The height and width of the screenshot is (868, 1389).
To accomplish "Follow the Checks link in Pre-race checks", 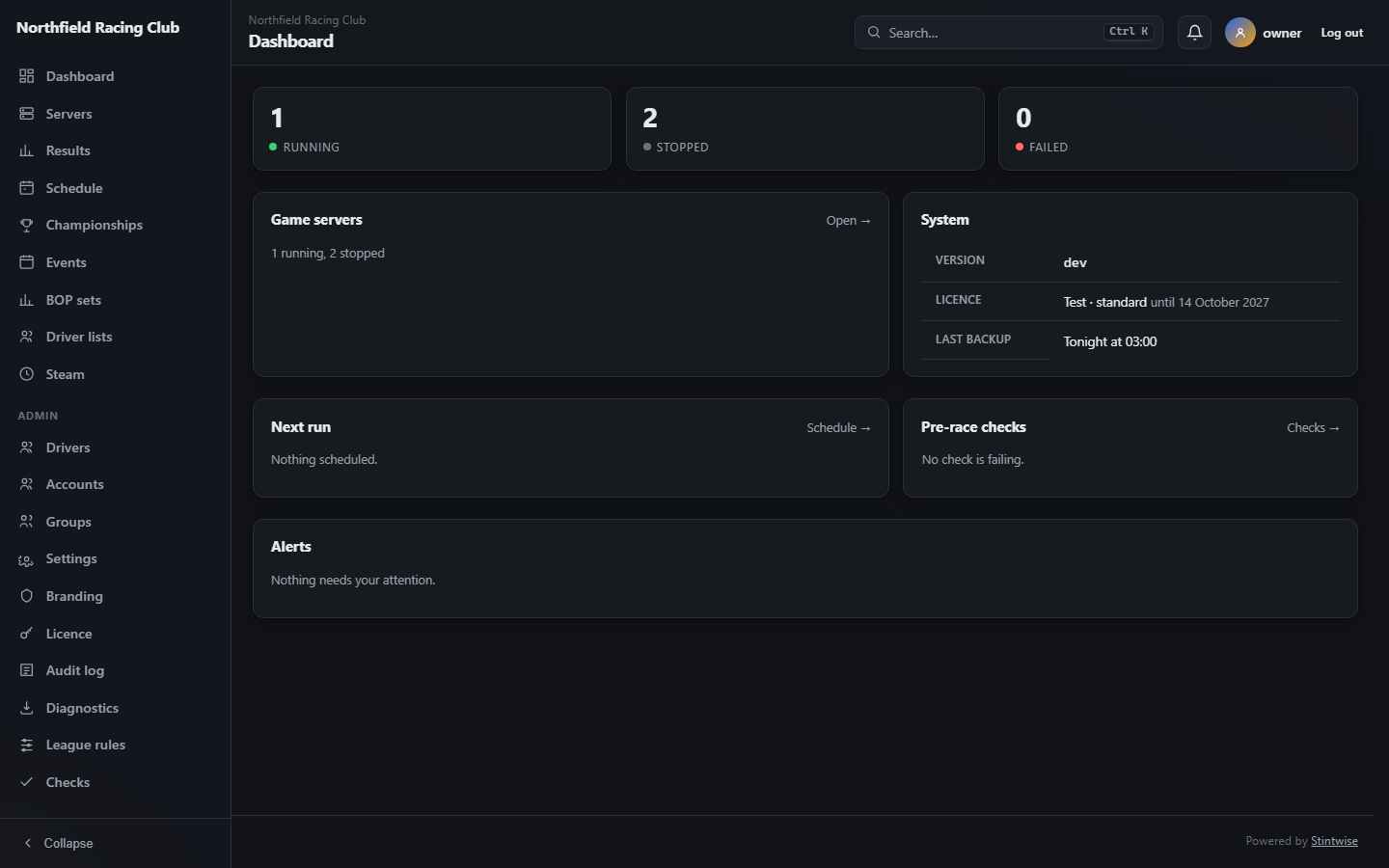I will [1313, 428].
